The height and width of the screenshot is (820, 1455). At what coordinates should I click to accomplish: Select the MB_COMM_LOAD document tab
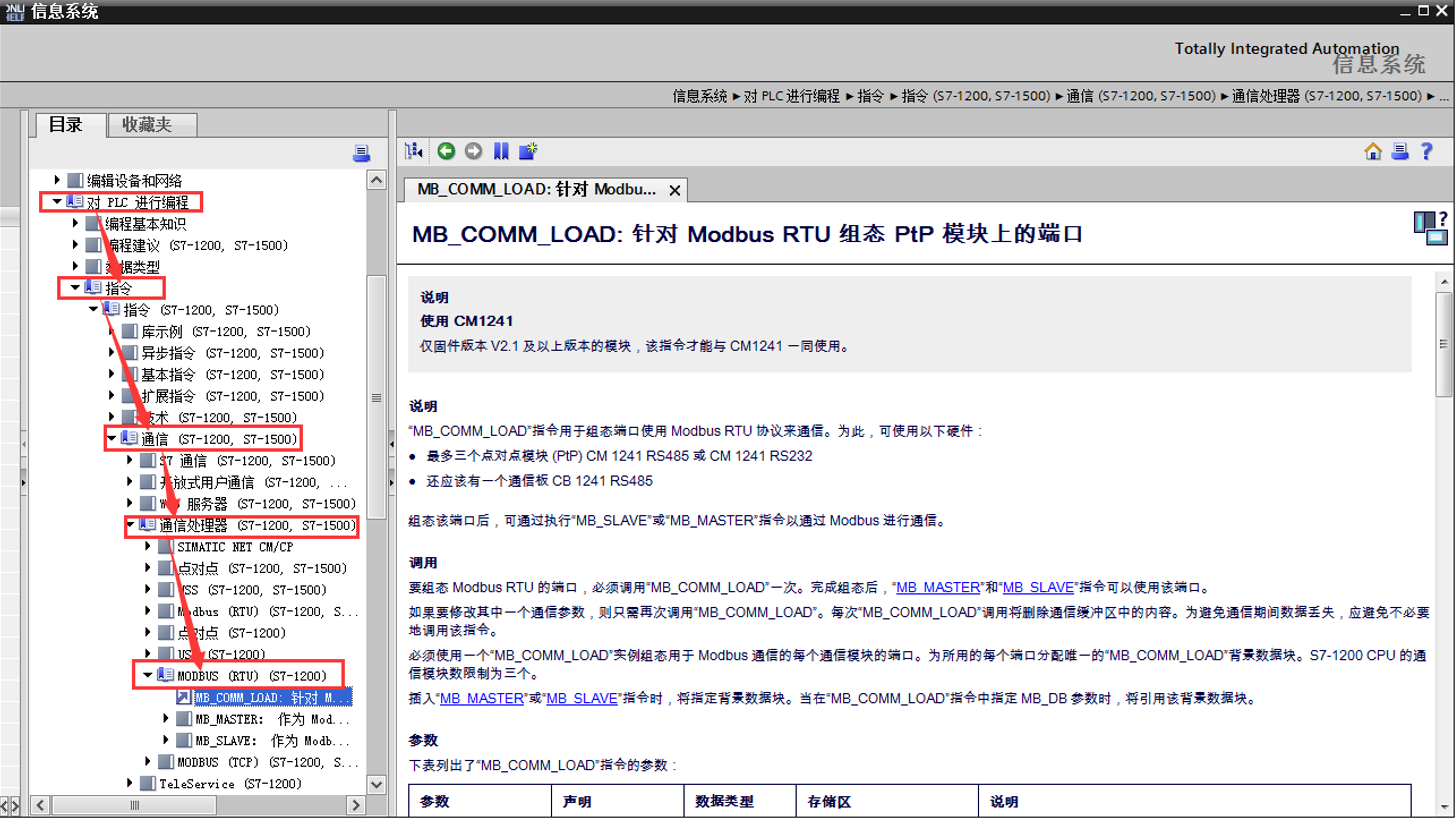(536, 190)
